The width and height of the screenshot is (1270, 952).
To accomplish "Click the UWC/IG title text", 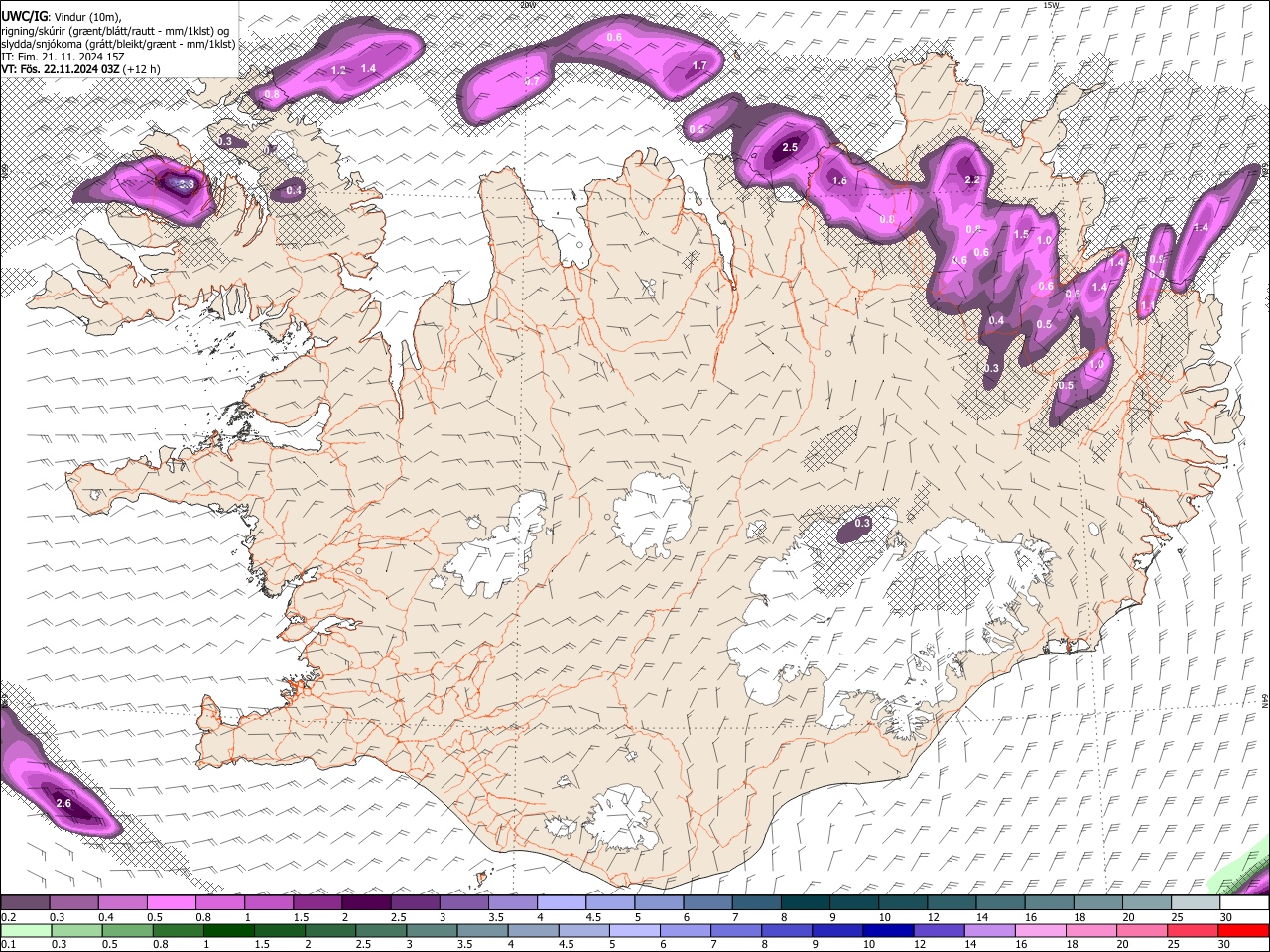I will click(24, 16).
